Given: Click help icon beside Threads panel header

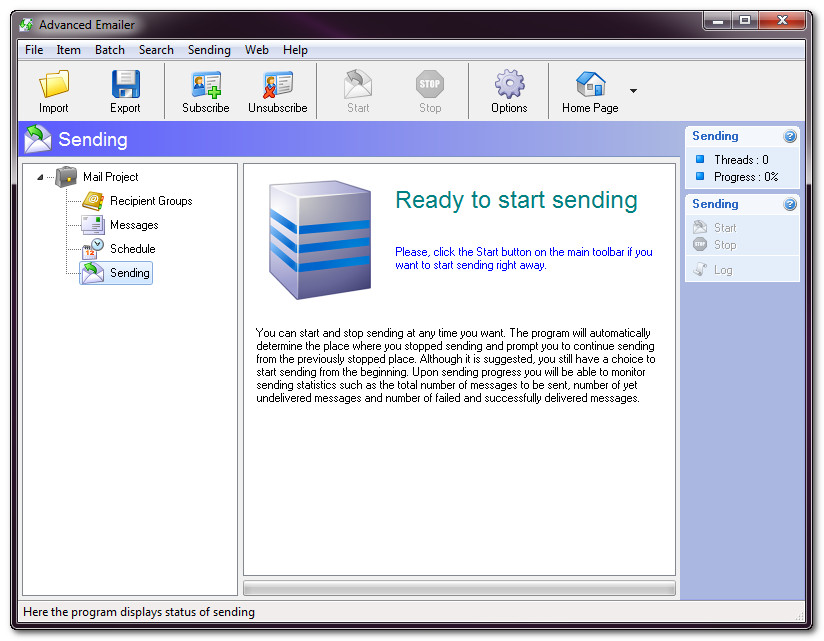Looking at the screenshot, I should 790,137.
